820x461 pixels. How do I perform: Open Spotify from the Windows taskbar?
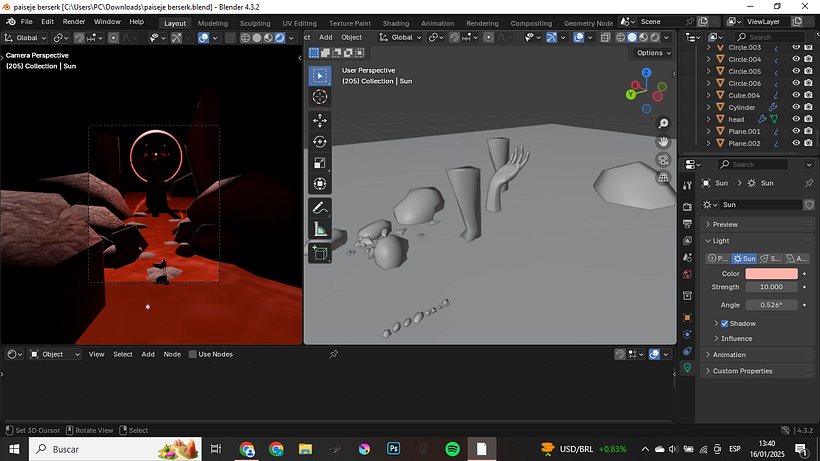[x=451, y=449]
